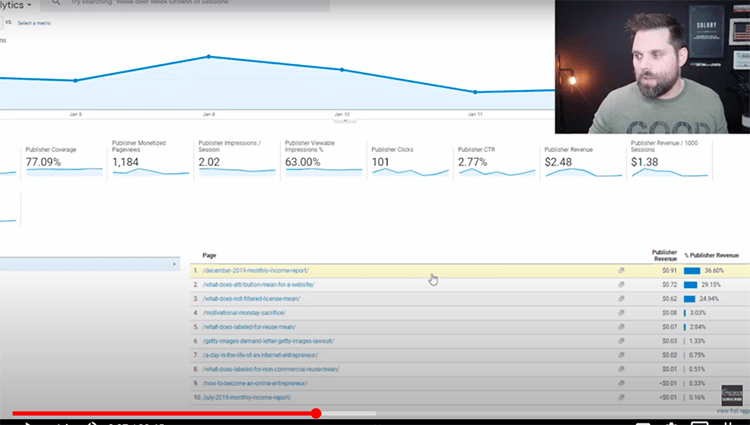Viewport: 750px width, 425px height.
Task: Click the view full report link
Action: (x=732, y=410)
